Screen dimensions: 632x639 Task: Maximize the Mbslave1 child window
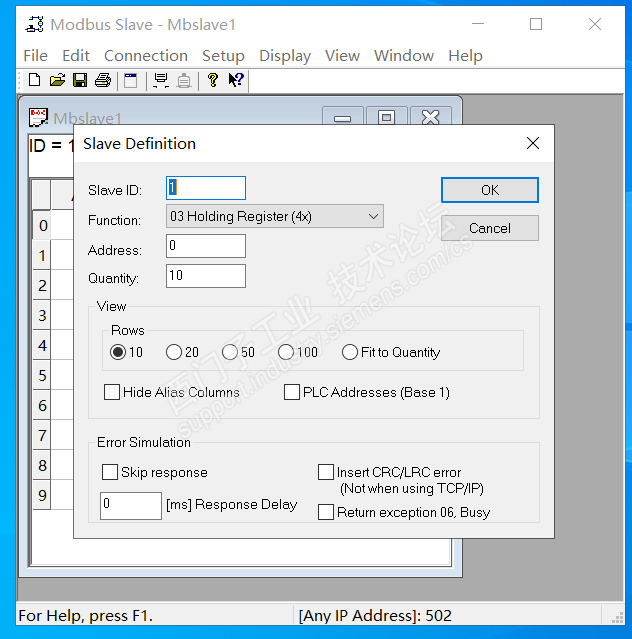386,117
